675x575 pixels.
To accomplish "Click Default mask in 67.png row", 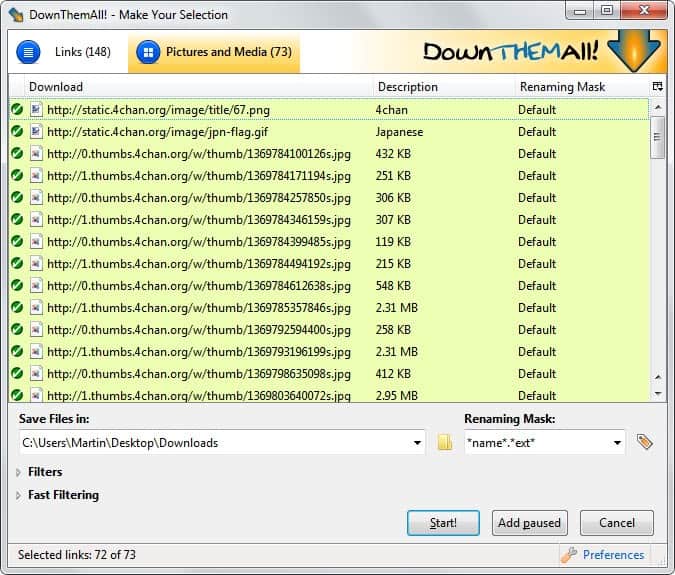I will [x=537, y=110].
